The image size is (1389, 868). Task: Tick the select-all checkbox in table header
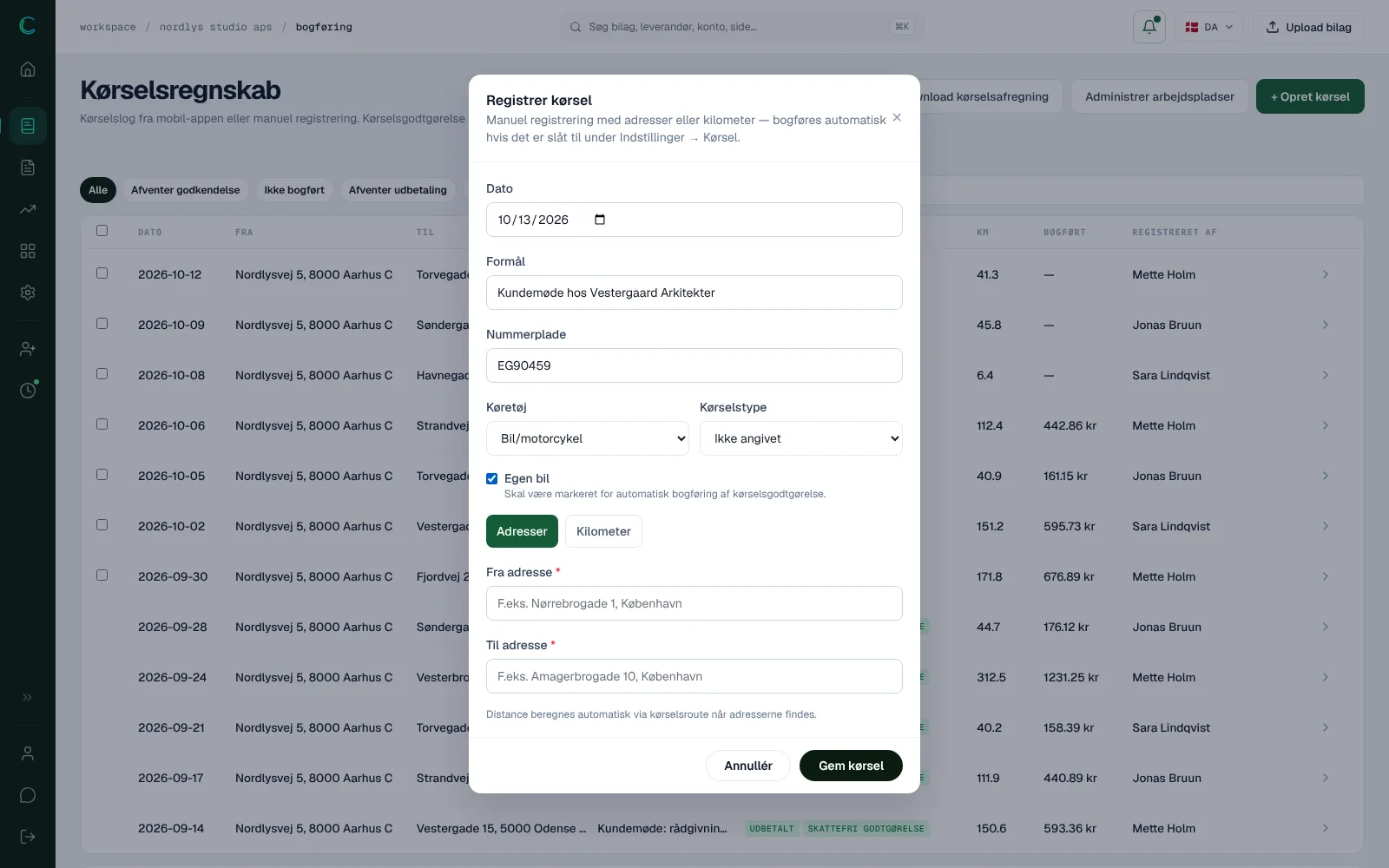point(102,231)
